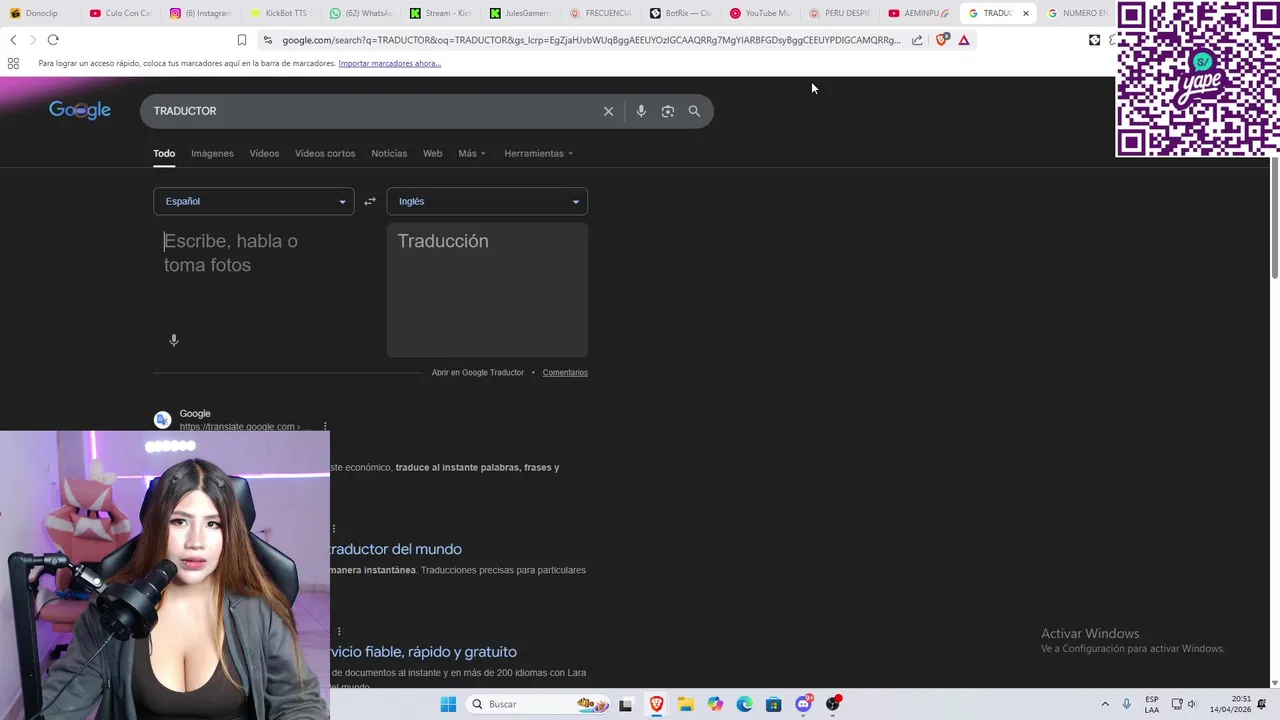Click the magnifying glass search button
The width and height of the screenshot is (1280, 720).
click(694, 111)
